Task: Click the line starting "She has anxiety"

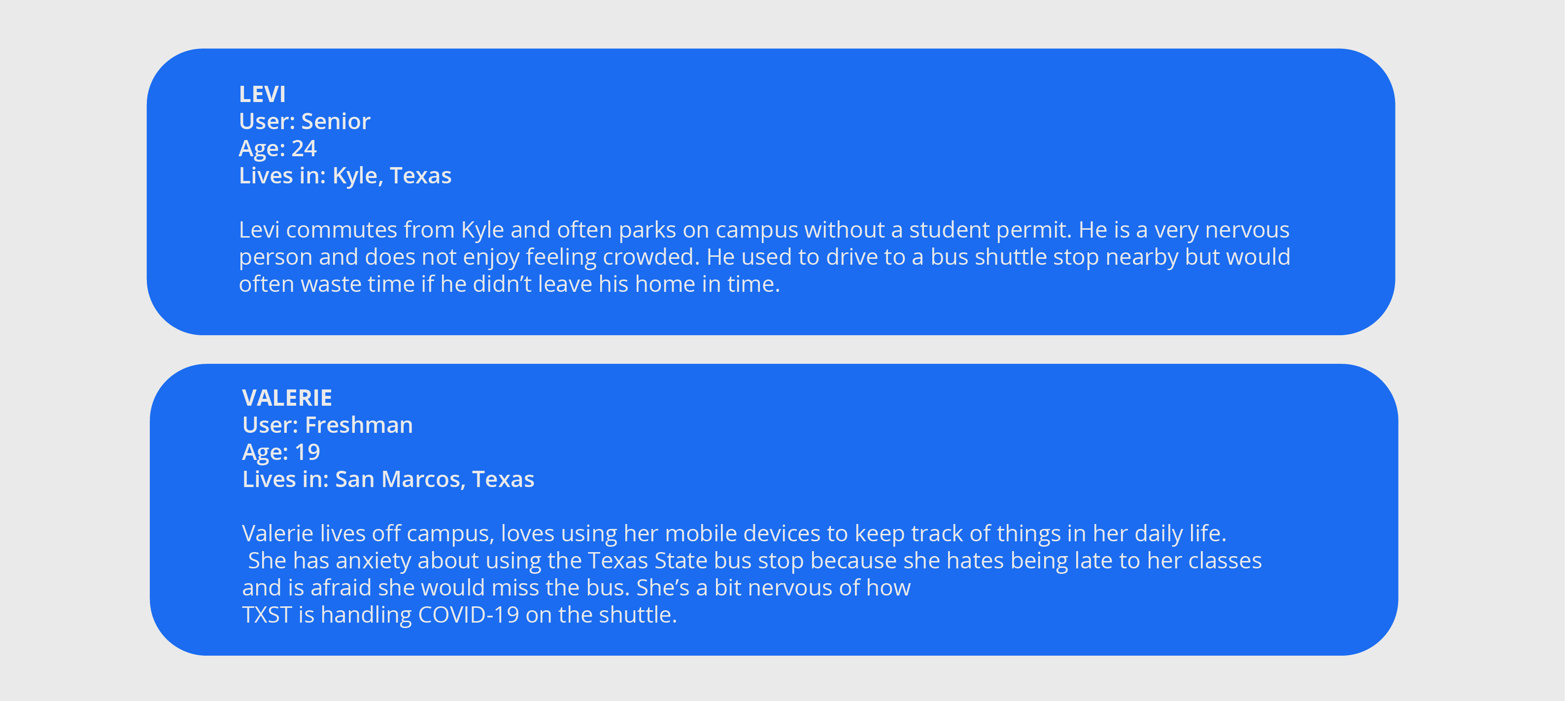Action: (755, 561)
